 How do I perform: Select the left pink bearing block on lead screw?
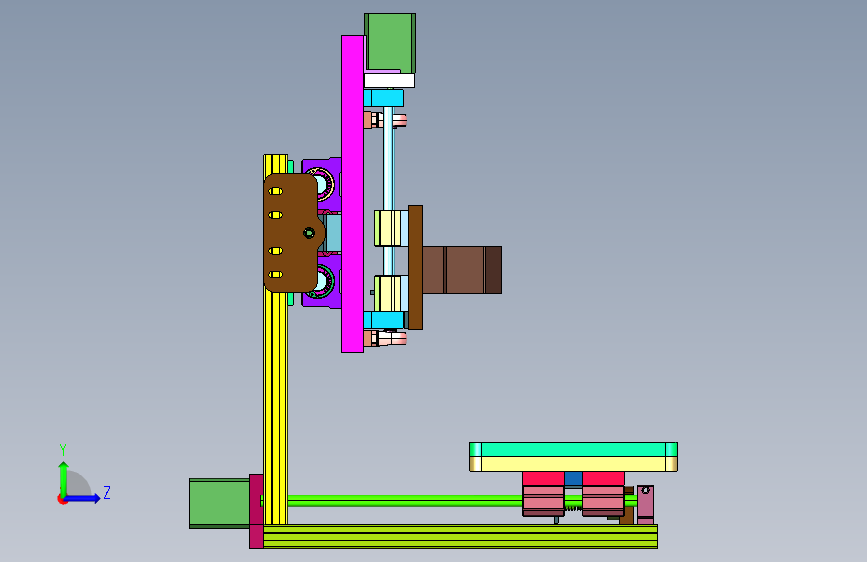pos(544,501)
